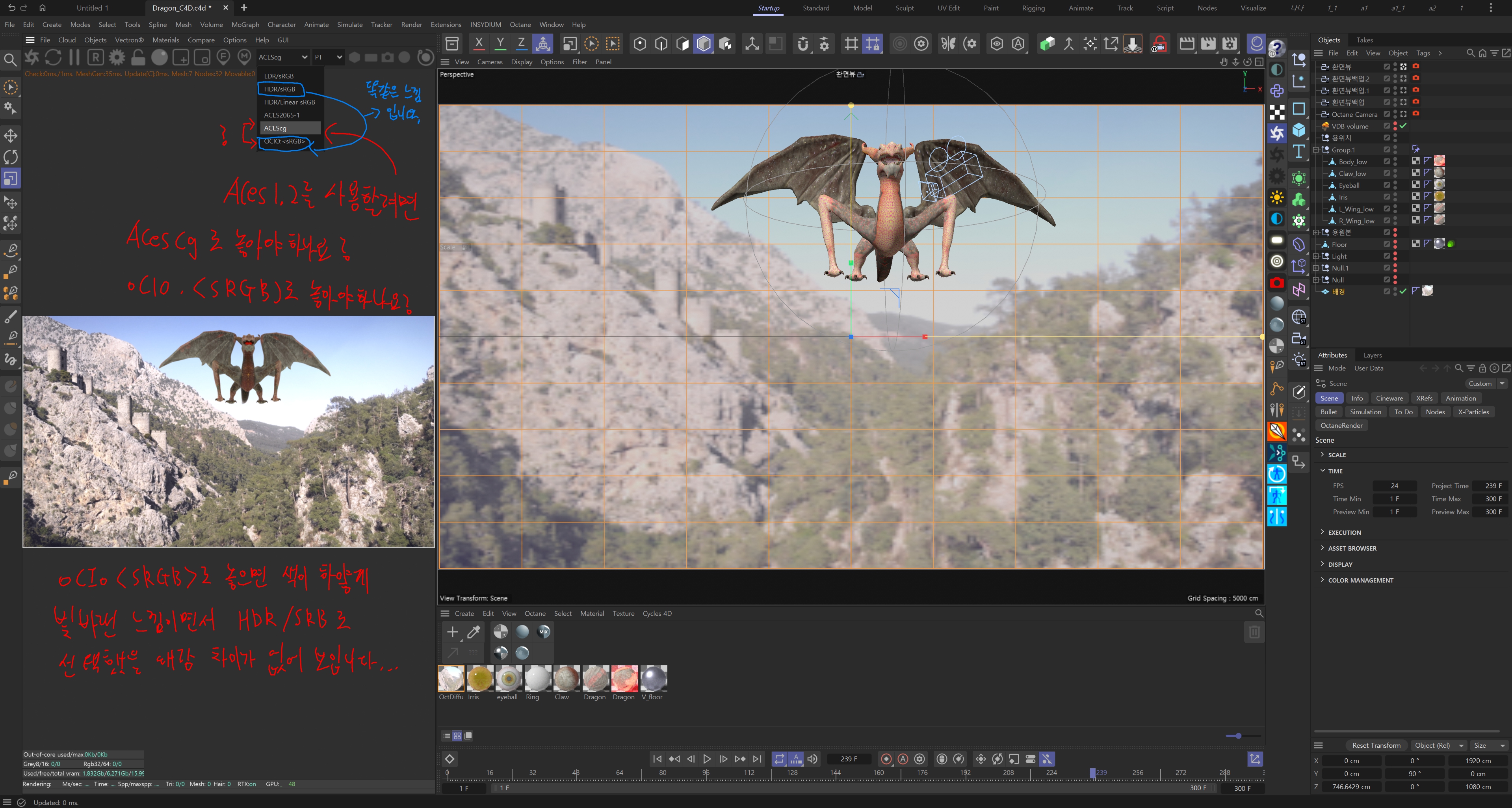This screenshot has height=808, width=1512.
Task: Click the Octane lock resolution icon
Action: (138, 57)
